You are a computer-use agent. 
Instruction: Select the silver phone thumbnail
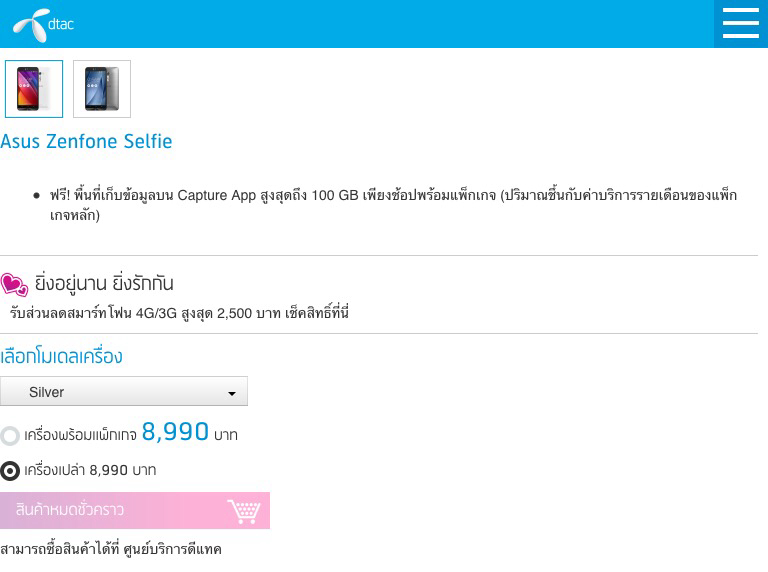click(x=102, y=89)
